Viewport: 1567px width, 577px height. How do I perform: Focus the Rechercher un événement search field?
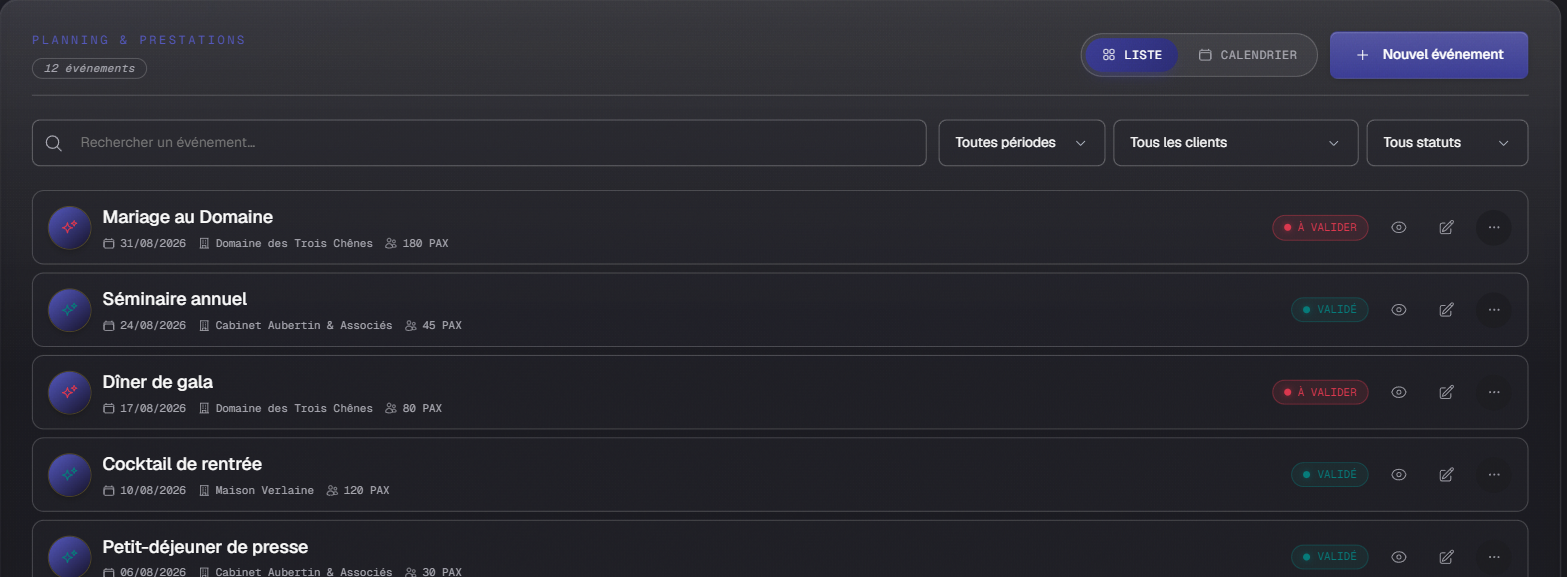479,143
